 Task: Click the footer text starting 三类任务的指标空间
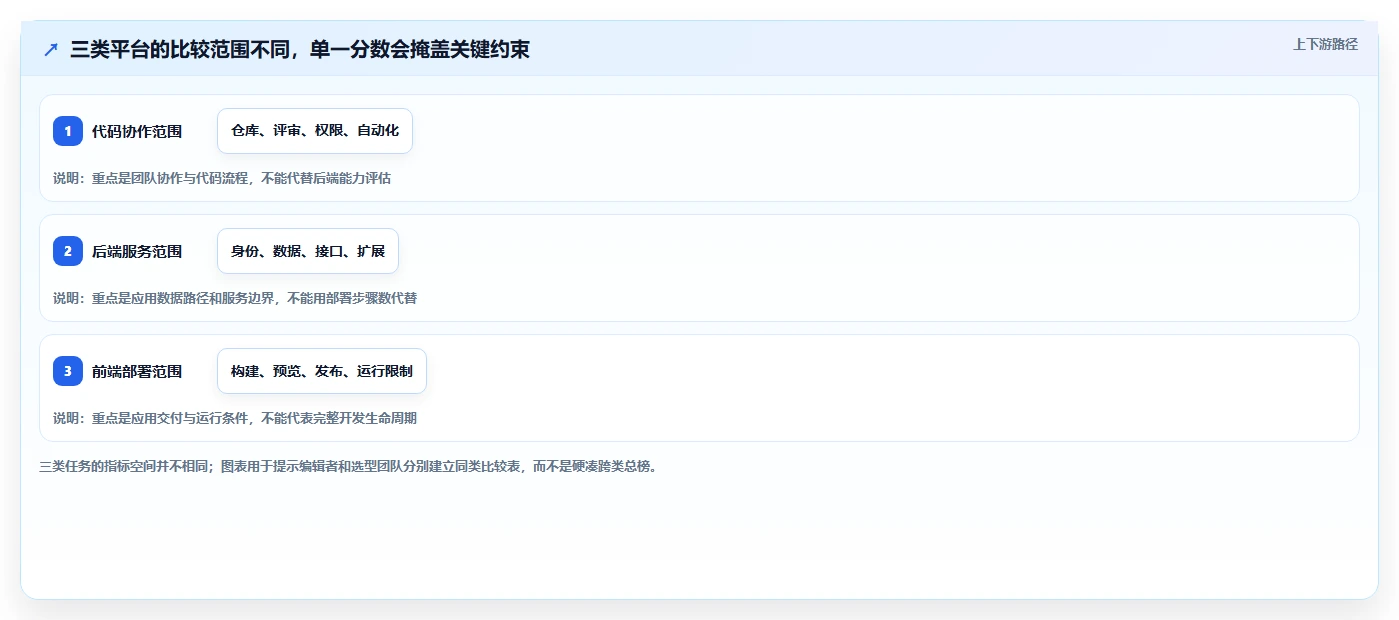click(x=350, y=466)
